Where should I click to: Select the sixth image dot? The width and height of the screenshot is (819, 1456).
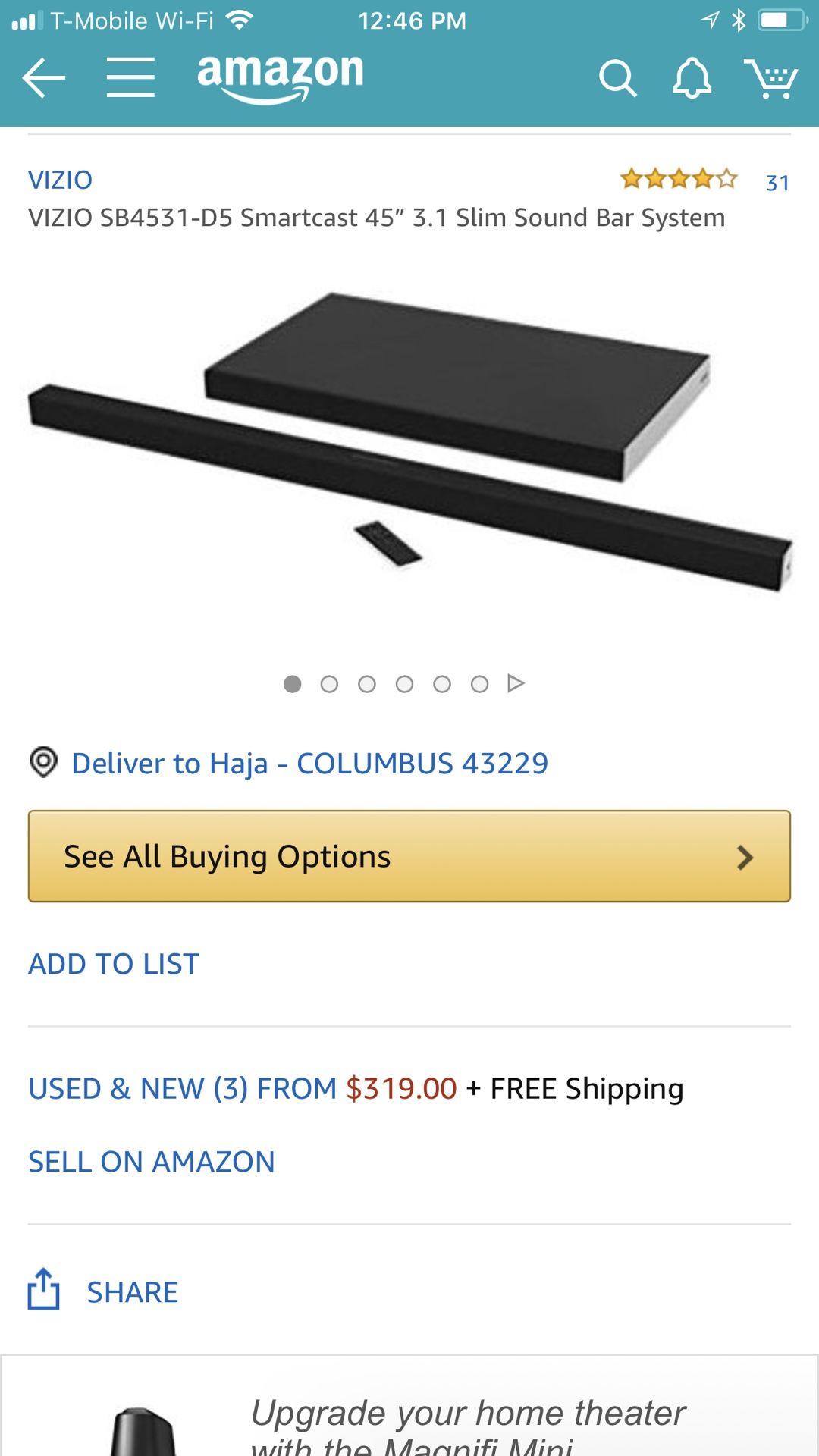tap(479, 684)
